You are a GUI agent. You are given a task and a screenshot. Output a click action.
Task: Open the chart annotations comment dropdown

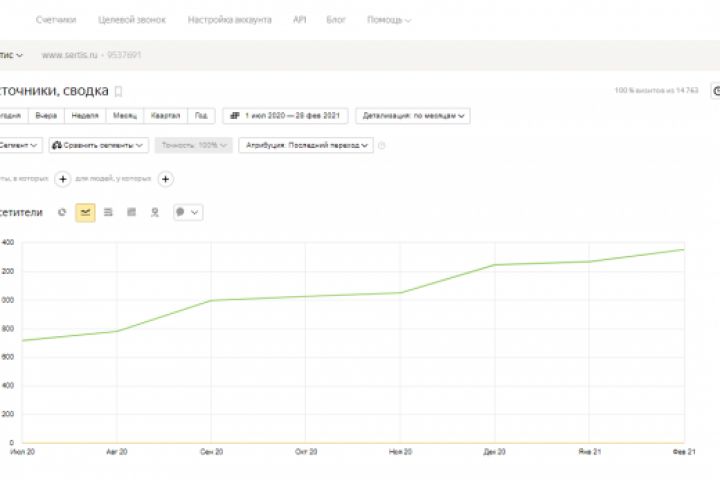[187, 212]
